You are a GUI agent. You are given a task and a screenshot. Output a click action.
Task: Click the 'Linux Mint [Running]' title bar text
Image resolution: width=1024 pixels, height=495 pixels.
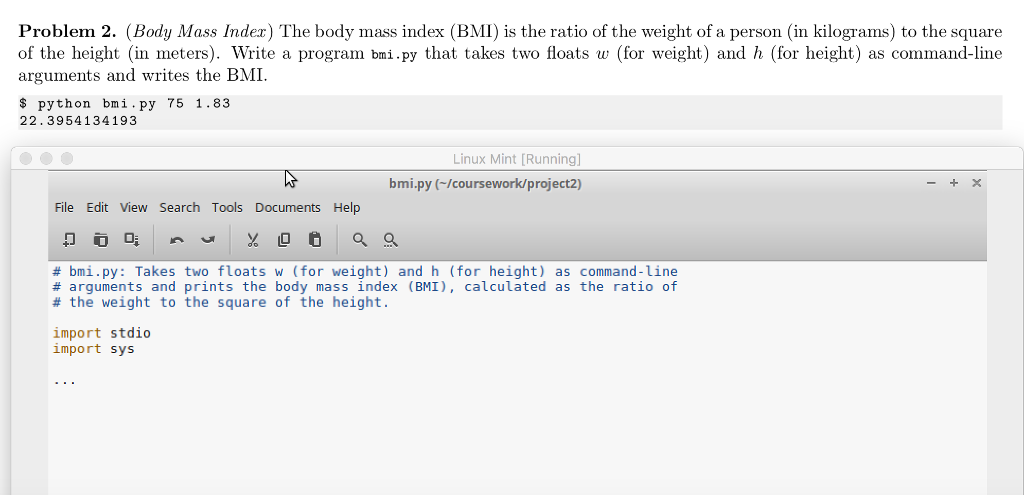(x=517, y=159)
